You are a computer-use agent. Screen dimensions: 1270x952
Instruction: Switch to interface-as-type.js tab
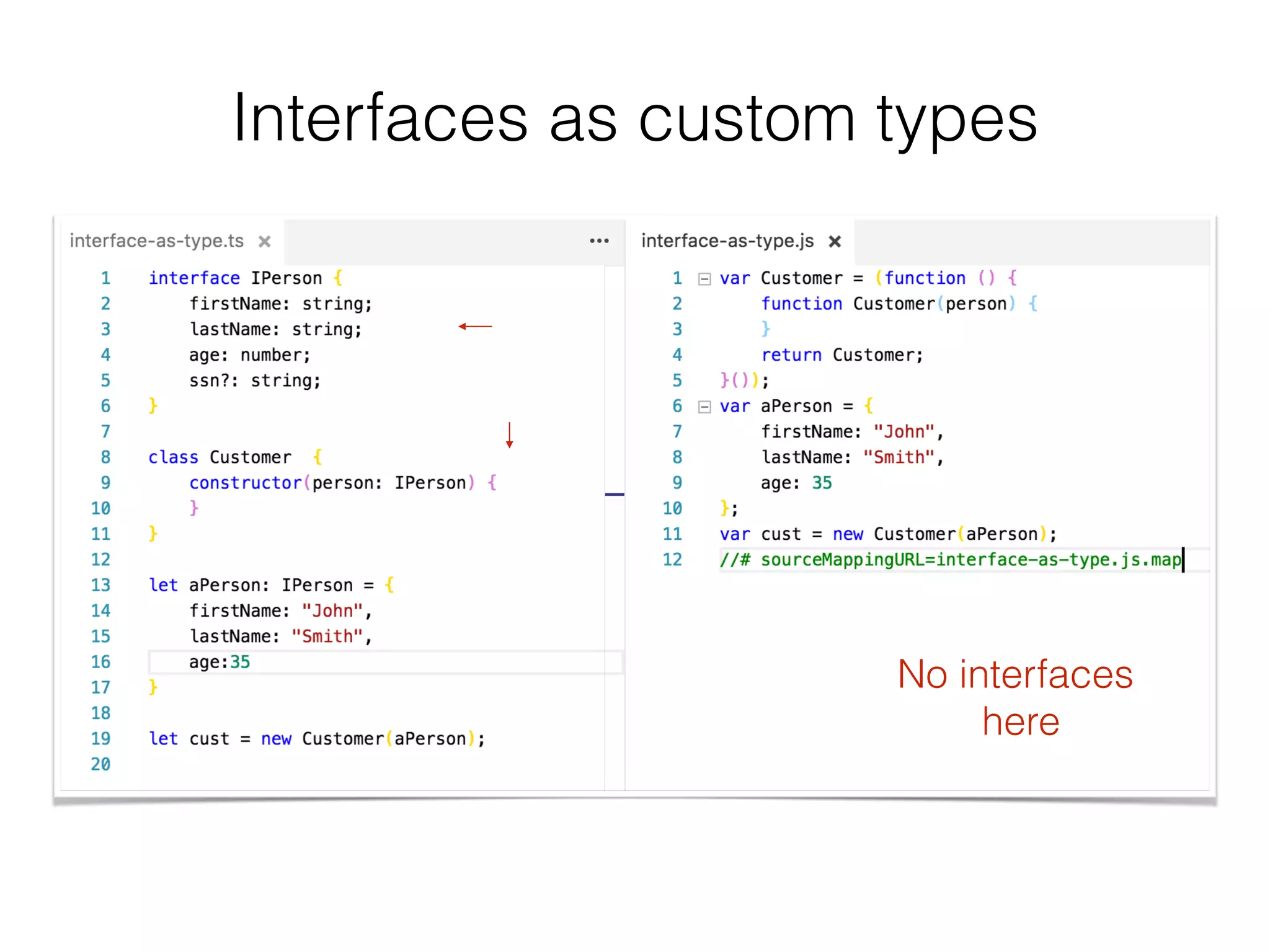(x=727, y=241)
